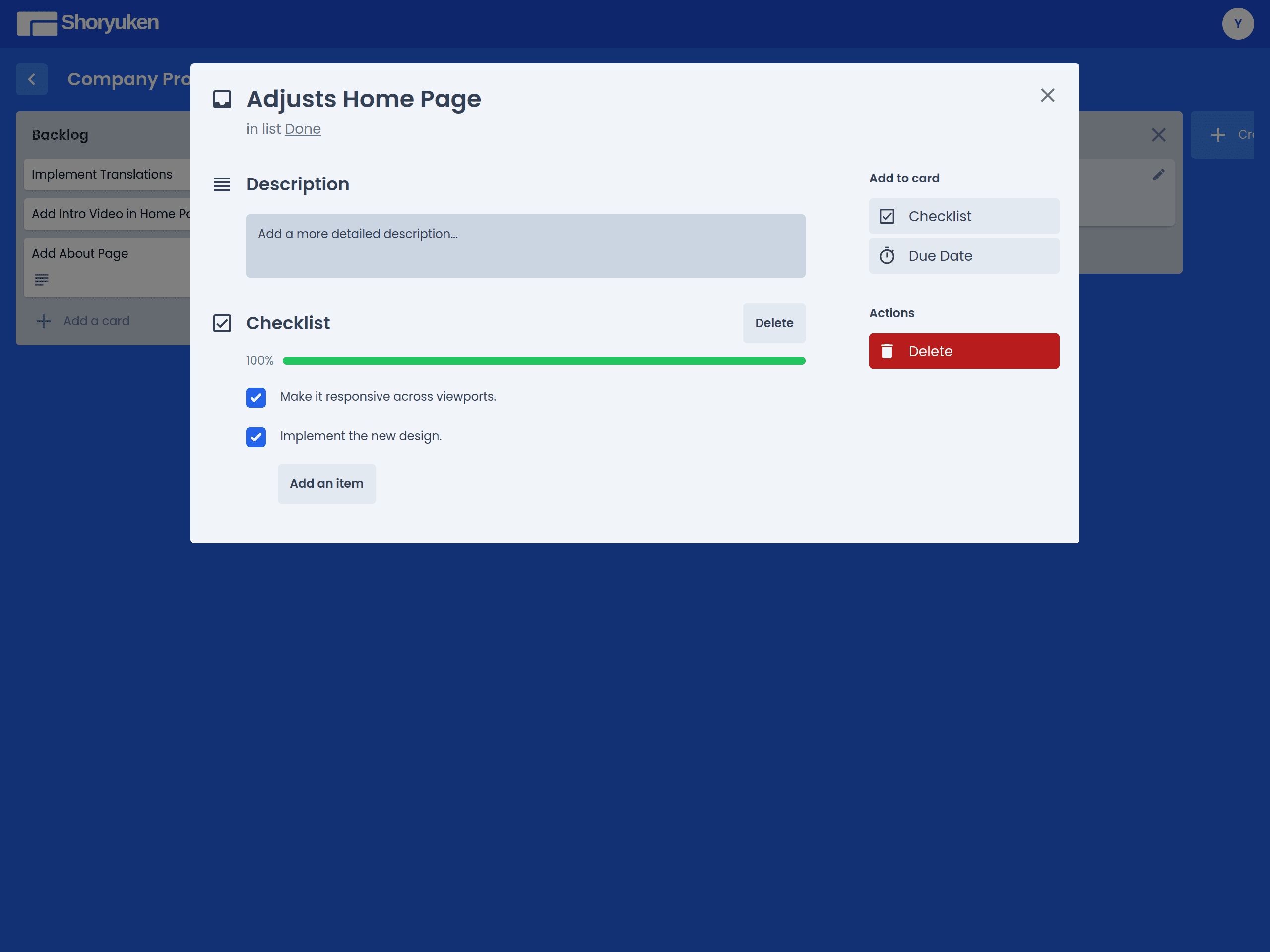Screen dimensions: 1270x952
Task: Enable checklist item via blue checkbox
Action: tap(258, 397)
